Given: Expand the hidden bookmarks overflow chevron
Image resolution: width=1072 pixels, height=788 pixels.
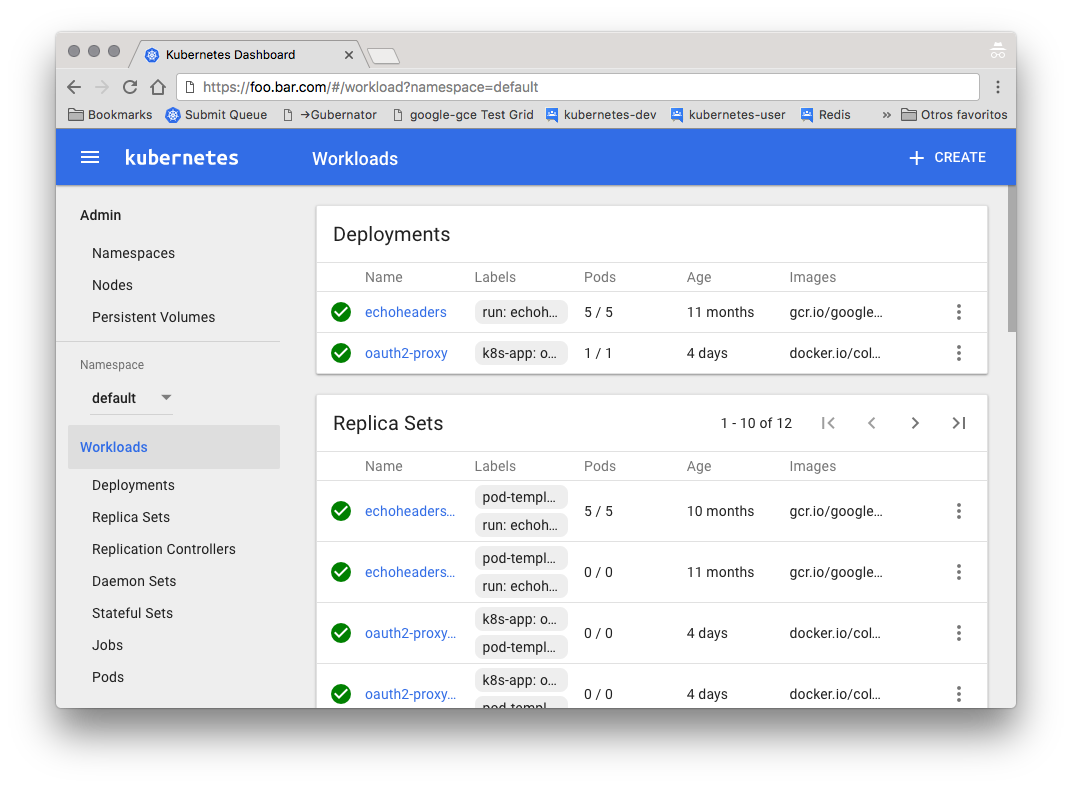Looking at the screenshot, I should pos(886,114).
